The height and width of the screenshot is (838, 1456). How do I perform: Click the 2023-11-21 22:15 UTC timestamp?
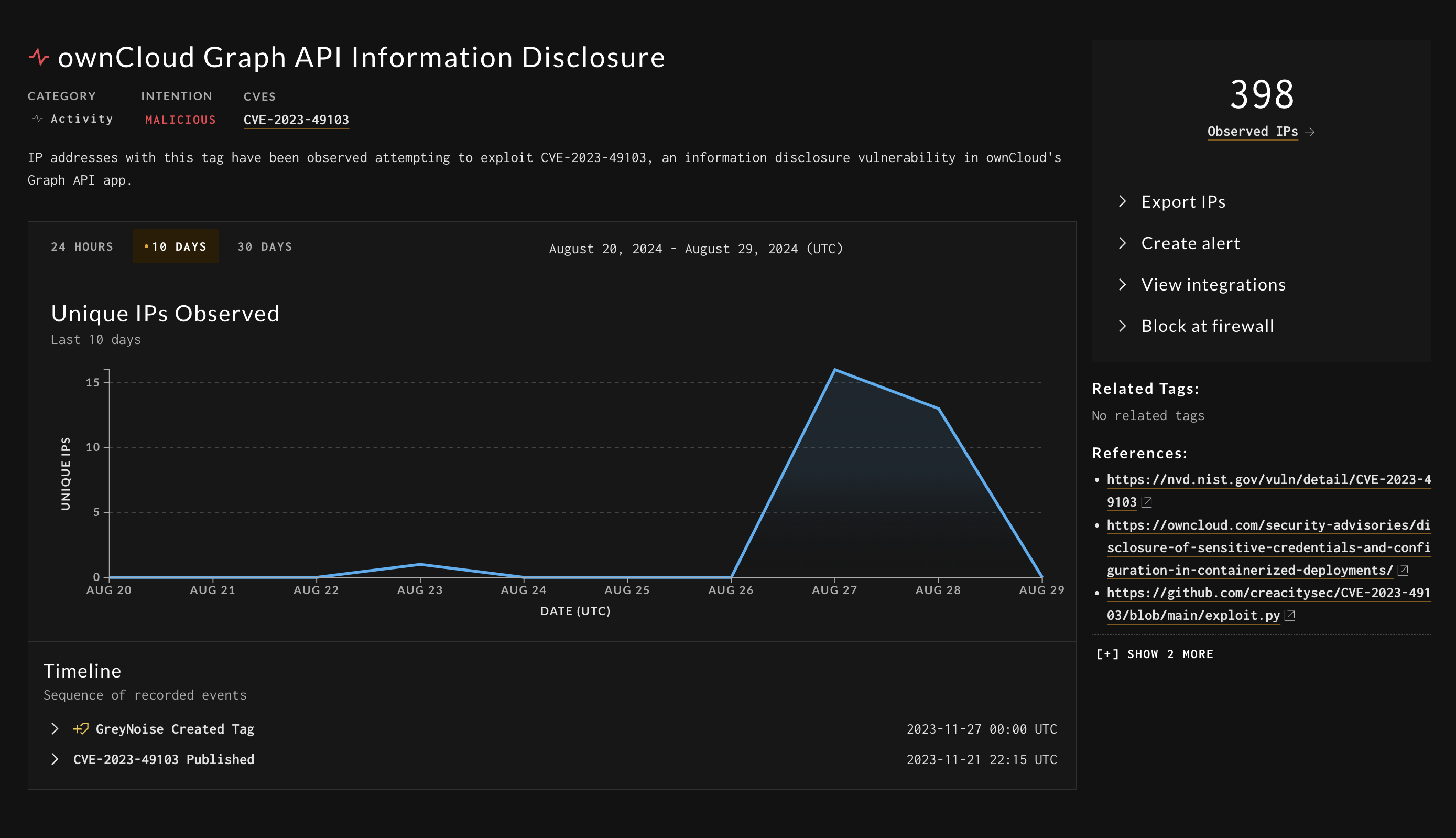coord(982,760)
